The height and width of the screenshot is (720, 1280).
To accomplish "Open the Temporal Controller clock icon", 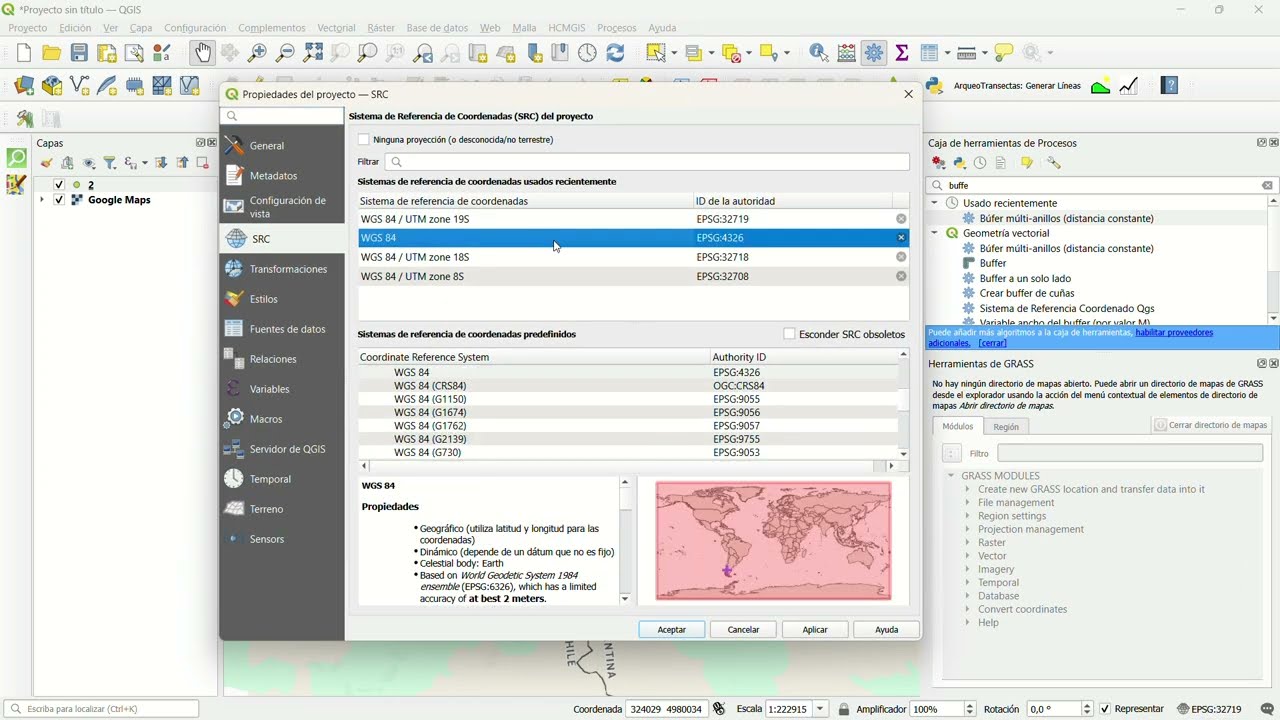I will [x=587, y=53].
